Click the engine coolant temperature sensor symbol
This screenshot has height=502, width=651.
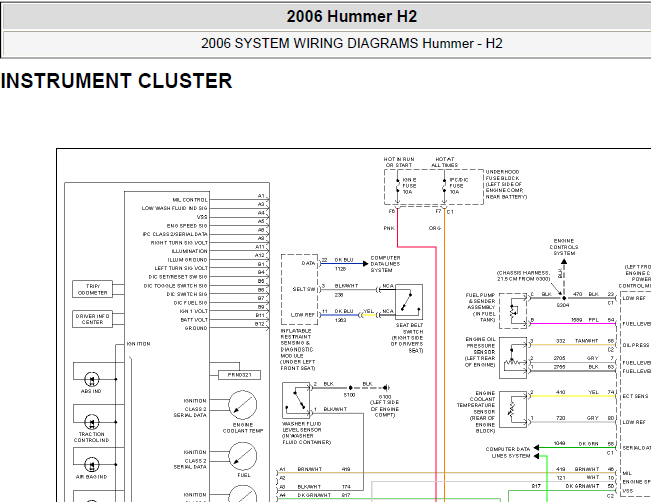pos(513,409)
